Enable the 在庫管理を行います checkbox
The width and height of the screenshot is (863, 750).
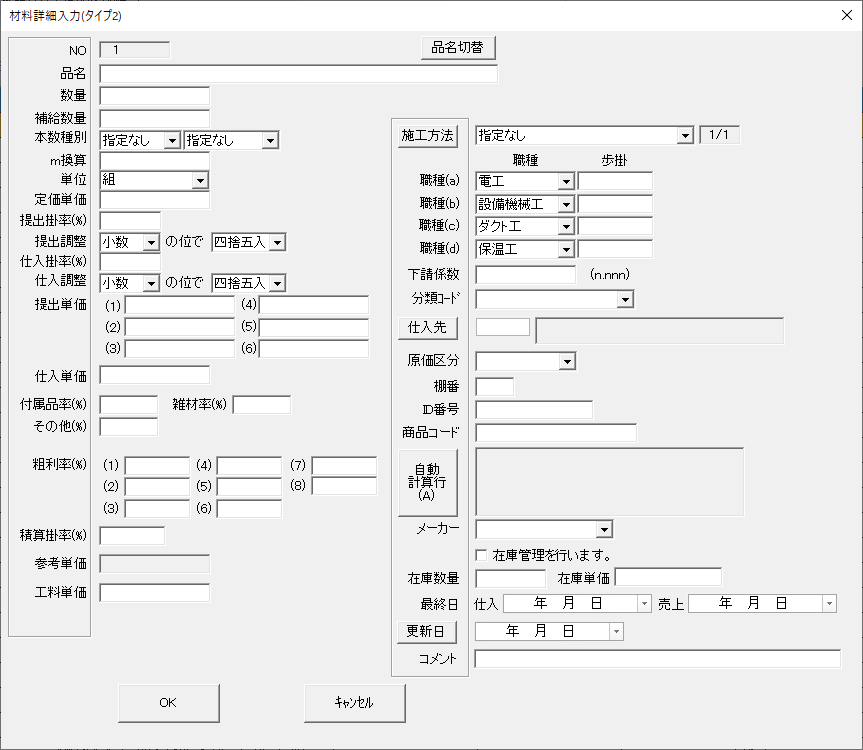tap(482, 555)
